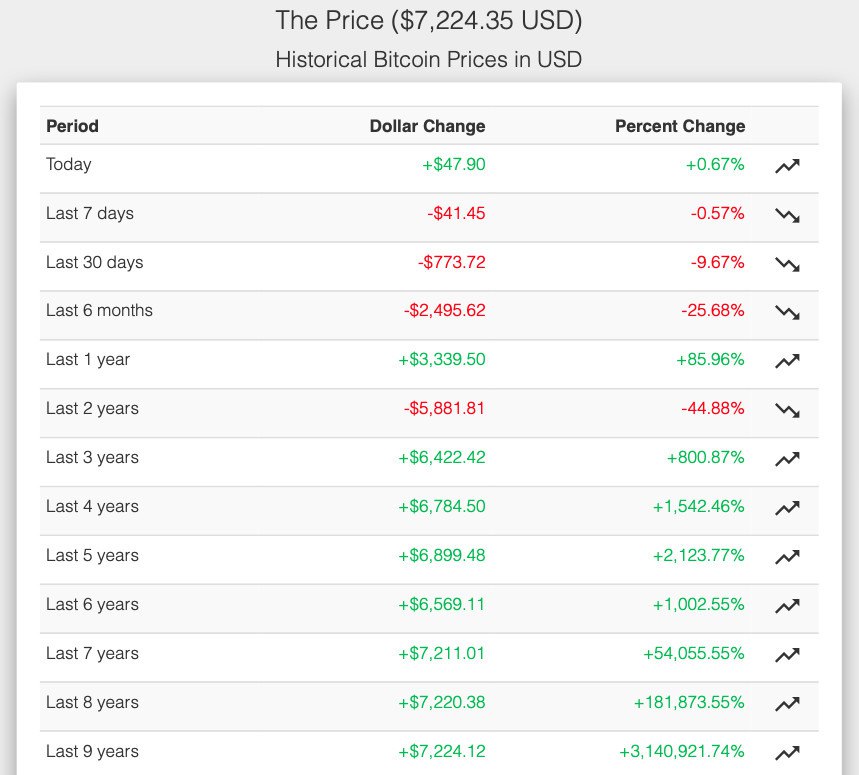Click the -$5,881.81 dollar change value

tap(444, 408)
